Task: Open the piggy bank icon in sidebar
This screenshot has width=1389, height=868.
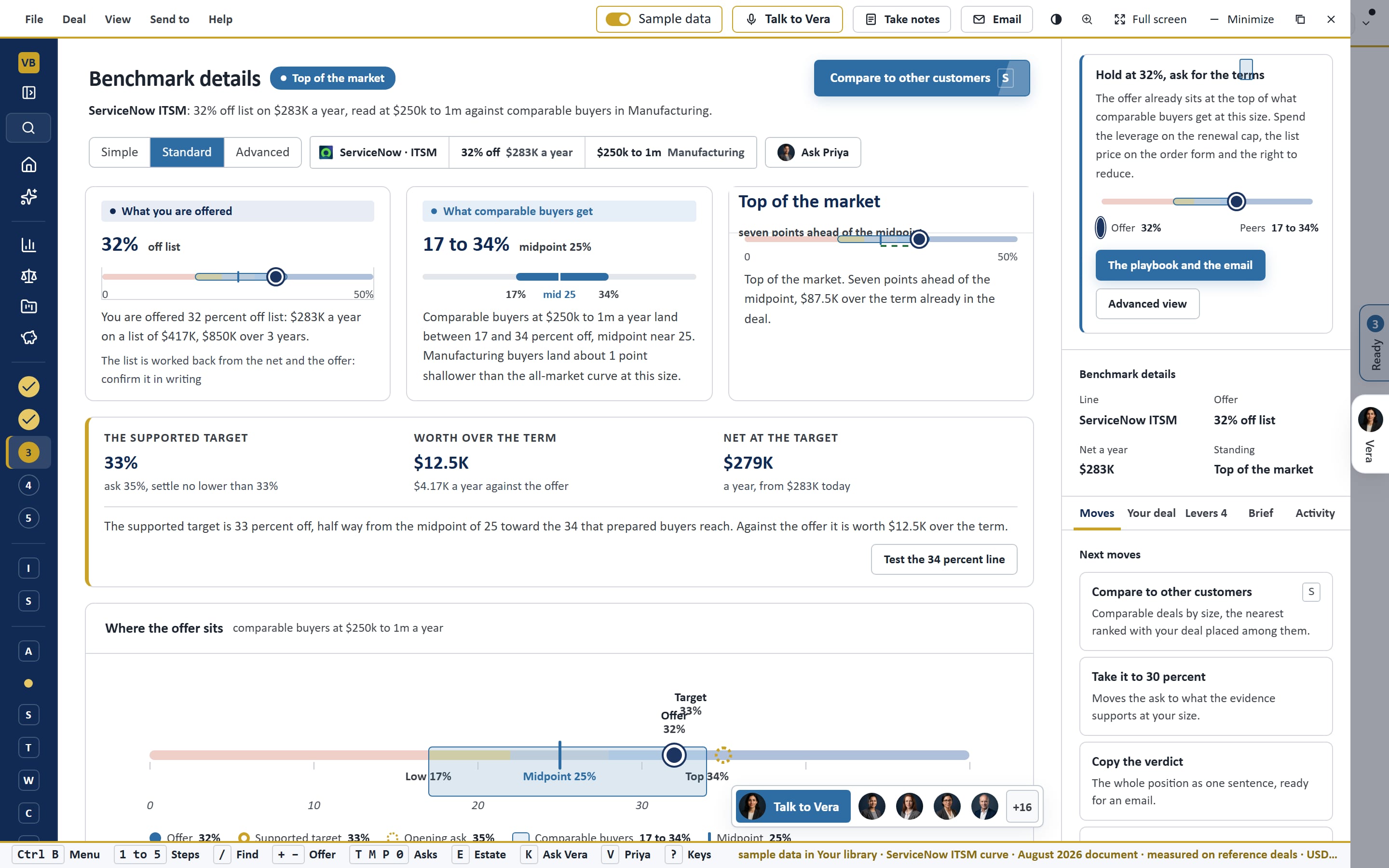Action: coord(28,337)
